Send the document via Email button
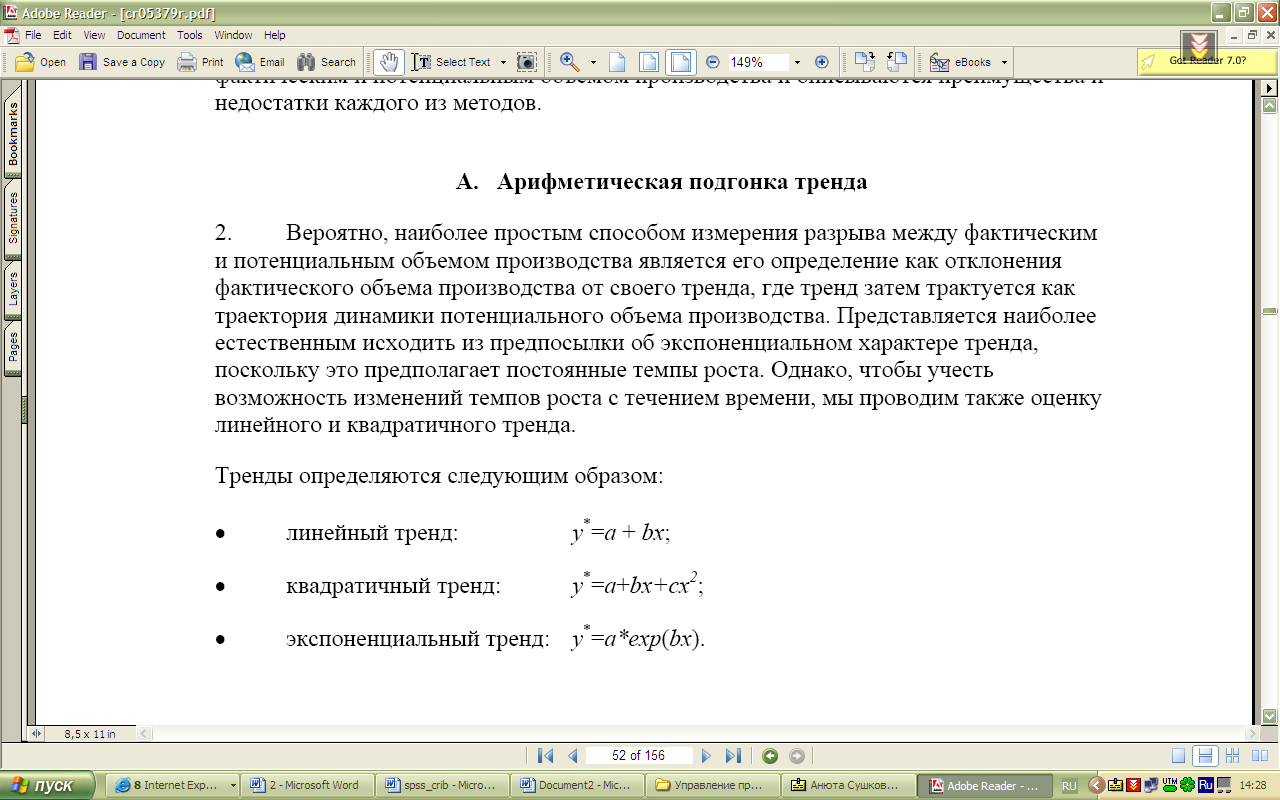Viewport: 1280px width, 800px height. 260,62
